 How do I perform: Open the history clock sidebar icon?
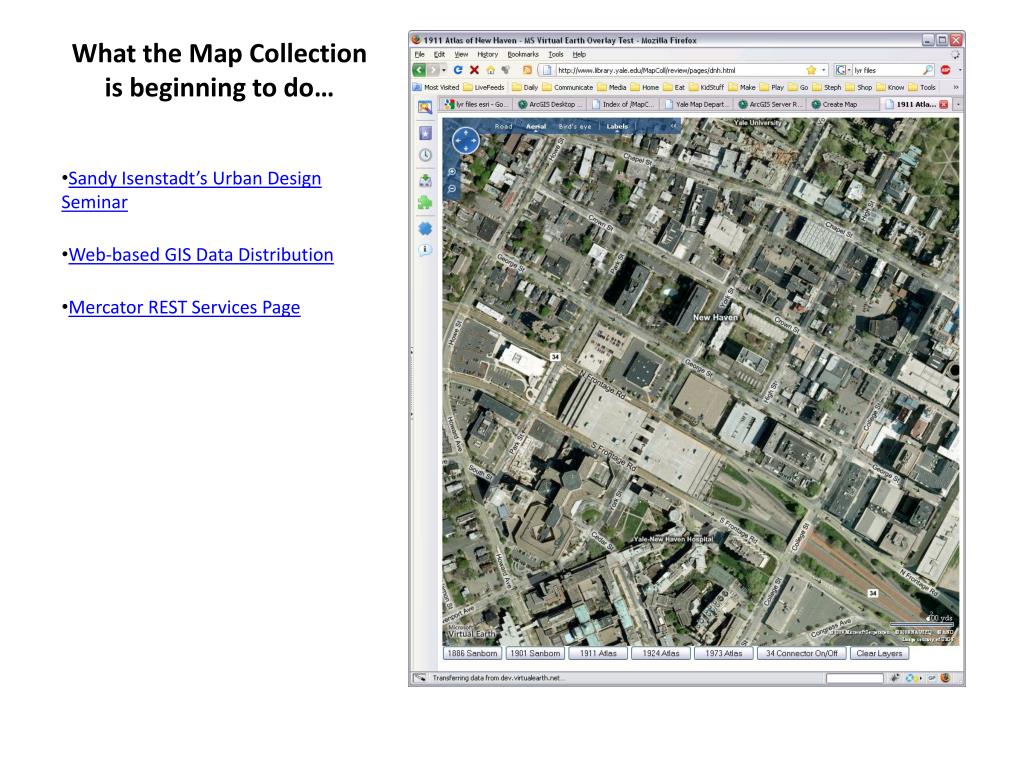tap(425, 155)
